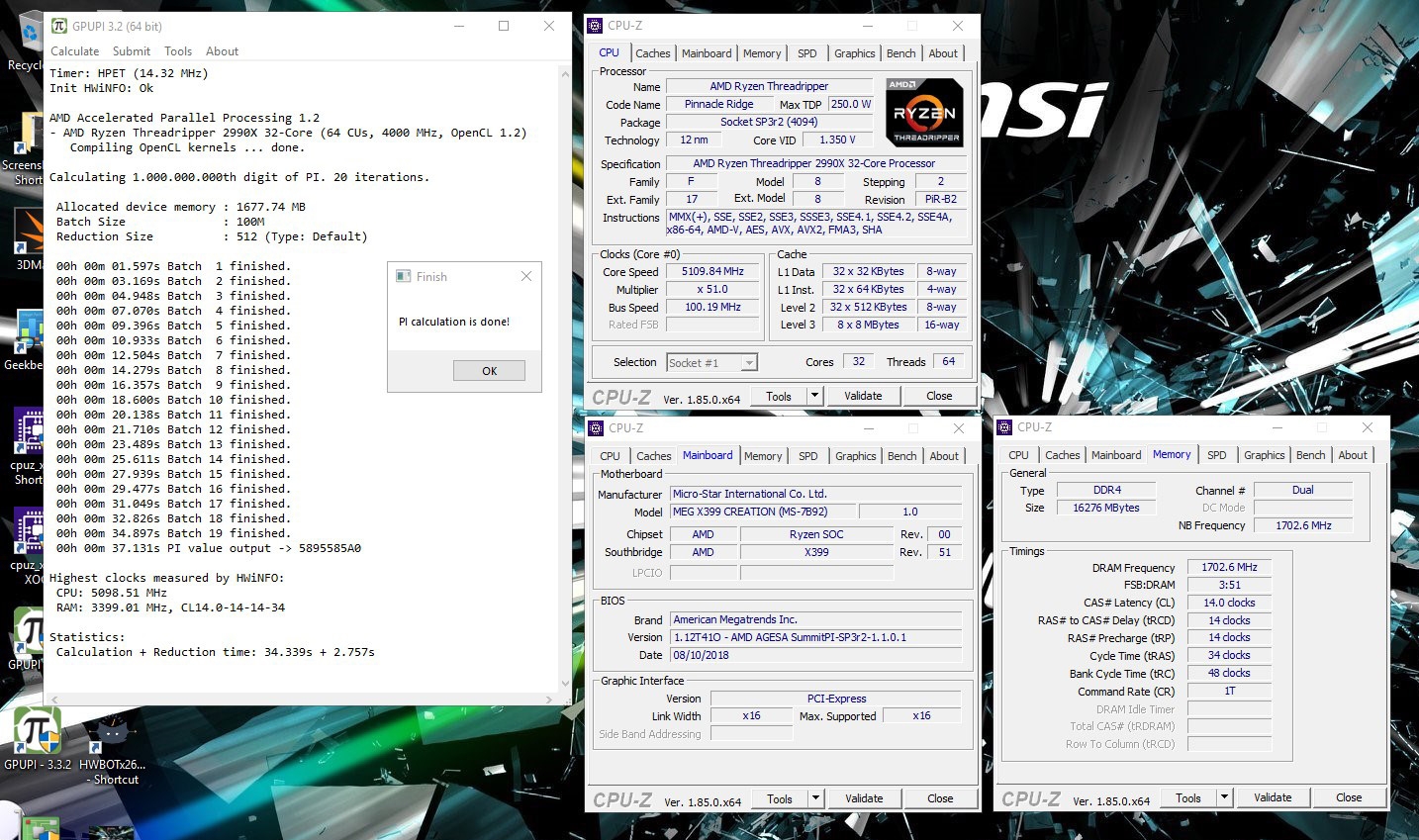This screenshot has height=840, width=1419.
Task: Click the GPUPI vertical scrollbar down arrow
Action: tap(565, 683)
